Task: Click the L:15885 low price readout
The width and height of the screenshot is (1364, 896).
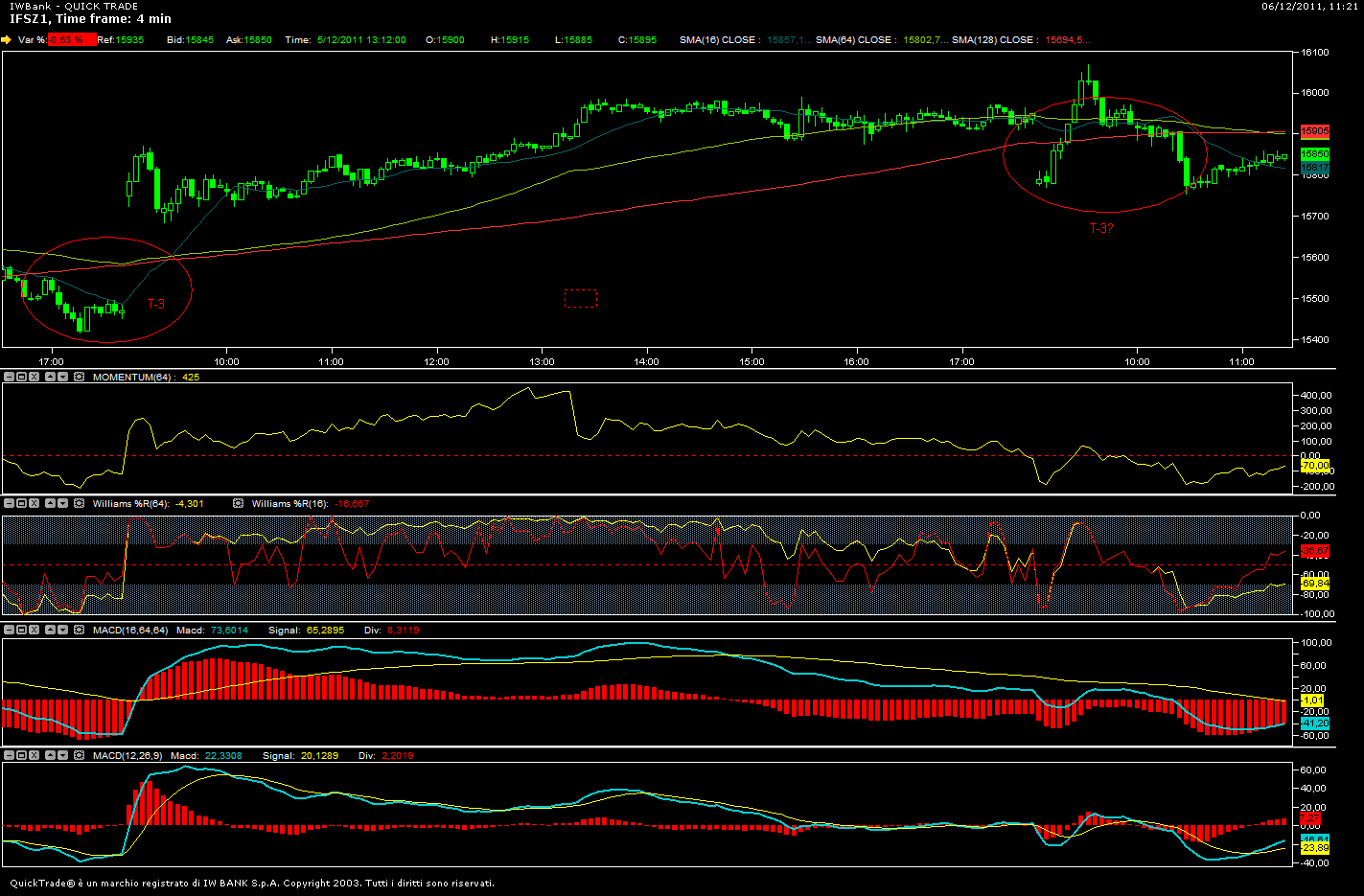Action: pos(573,40)
